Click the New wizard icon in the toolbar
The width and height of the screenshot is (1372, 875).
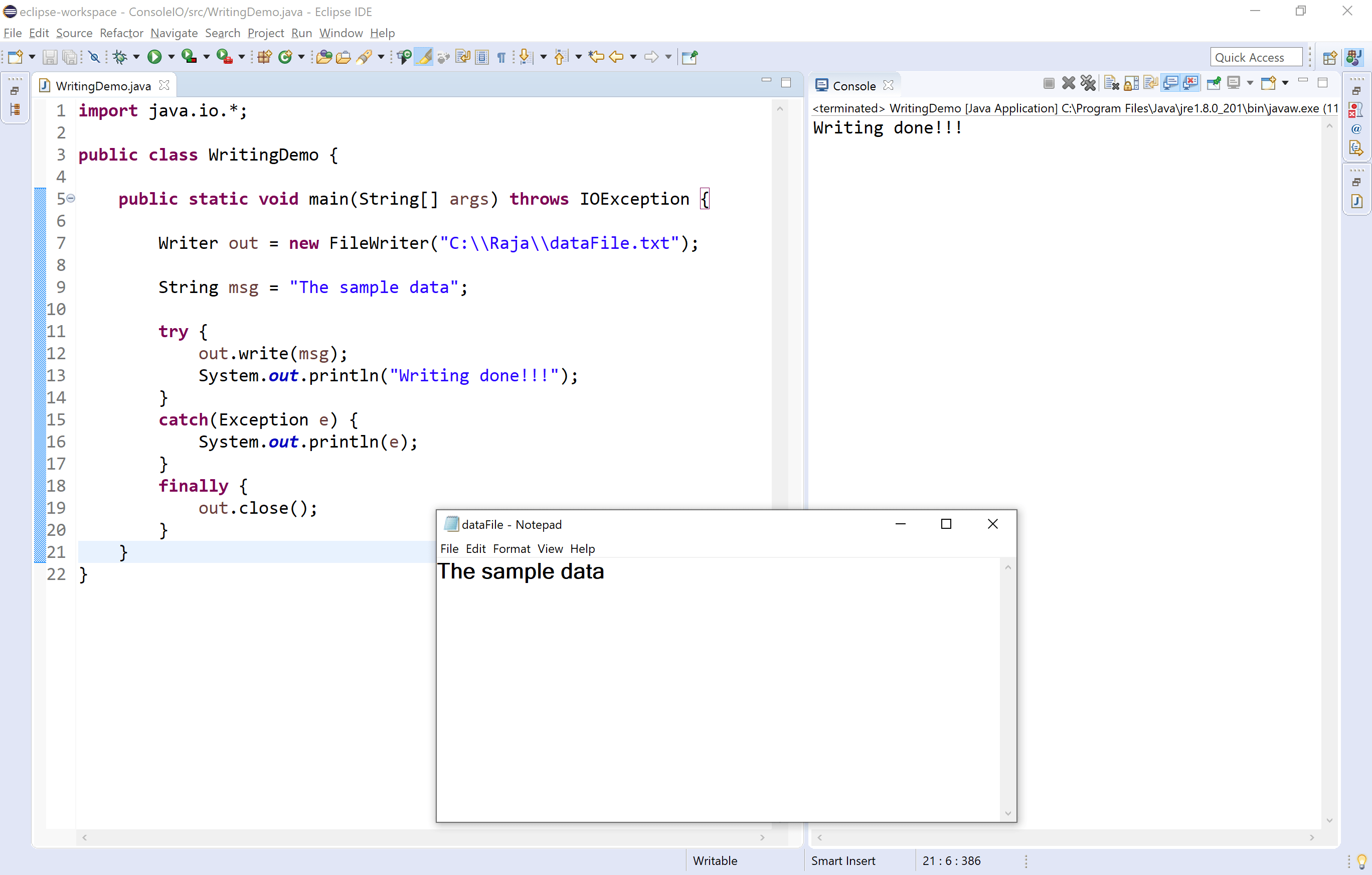pyautogui.click(x=16, y=56)
